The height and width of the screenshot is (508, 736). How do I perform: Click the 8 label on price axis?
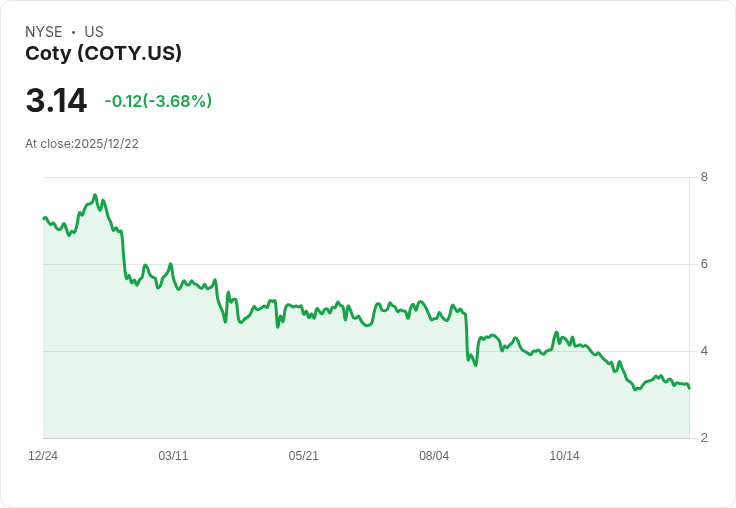pos(704,177)
